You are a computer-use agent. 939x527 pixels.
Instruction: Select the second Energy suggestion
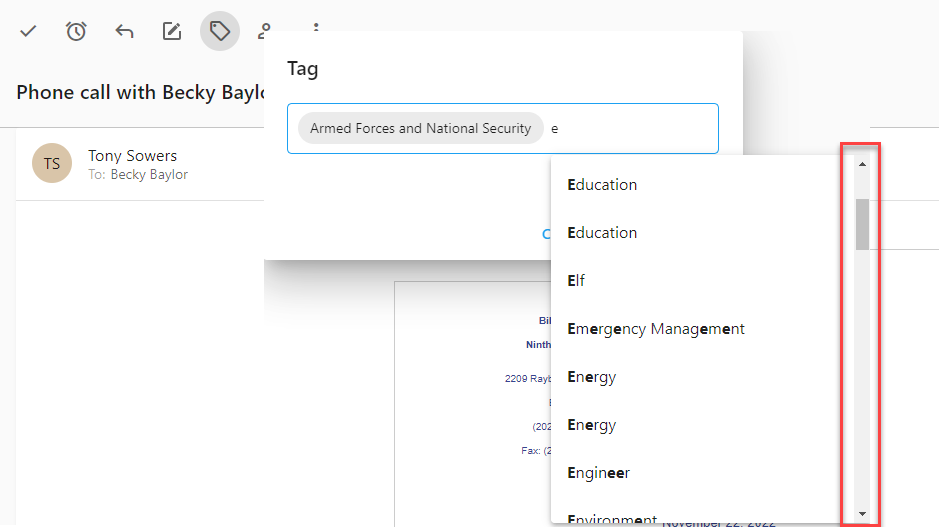click(591, 425)
